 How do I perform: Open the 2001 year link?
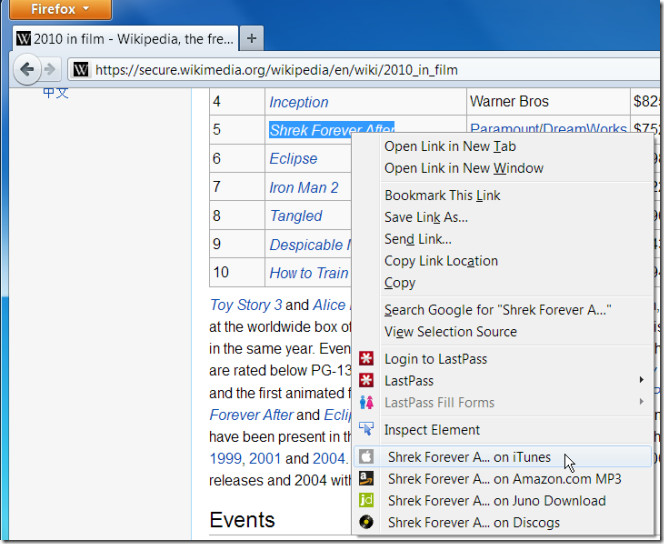point(265,458)
